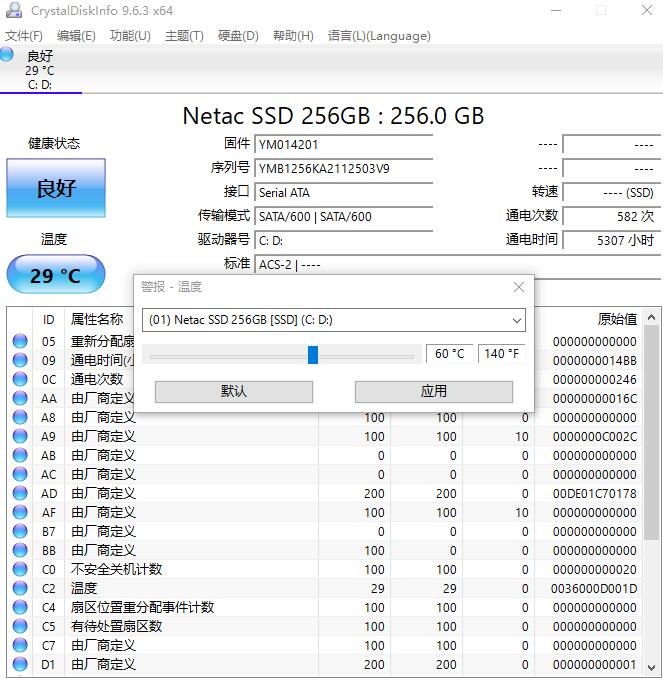The height and width of the screenshot is (680, 663).
Task: Click the drive letter field C: D:
Action: (343, 240)
